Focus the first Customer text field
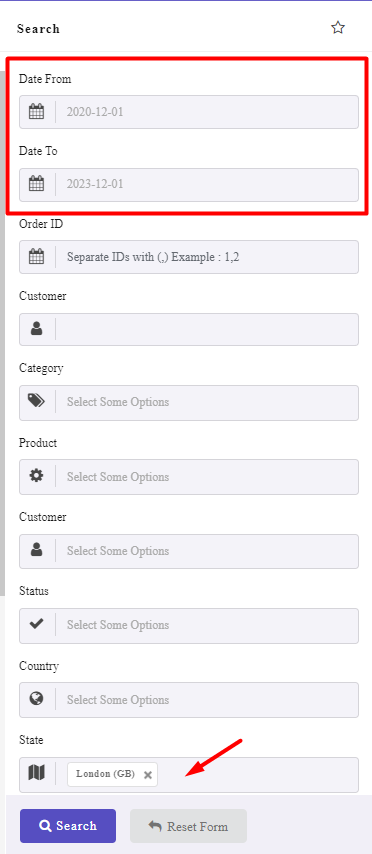 [x=207, y=329]
